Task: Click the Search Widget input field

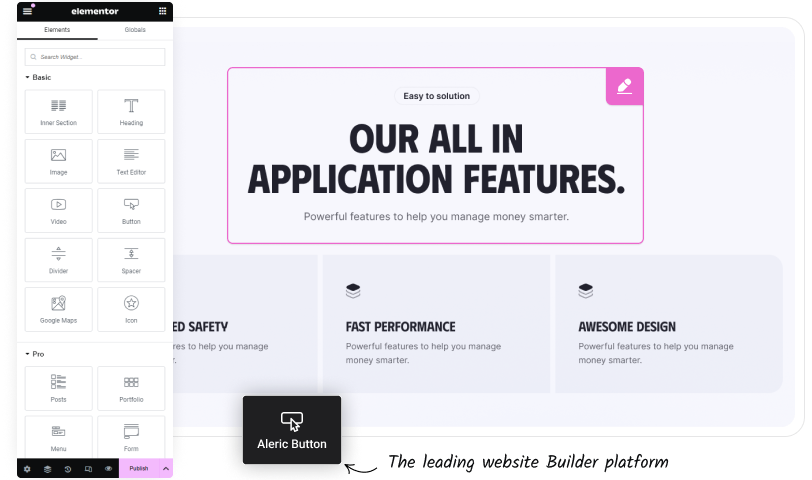Action: click(95, 57)
